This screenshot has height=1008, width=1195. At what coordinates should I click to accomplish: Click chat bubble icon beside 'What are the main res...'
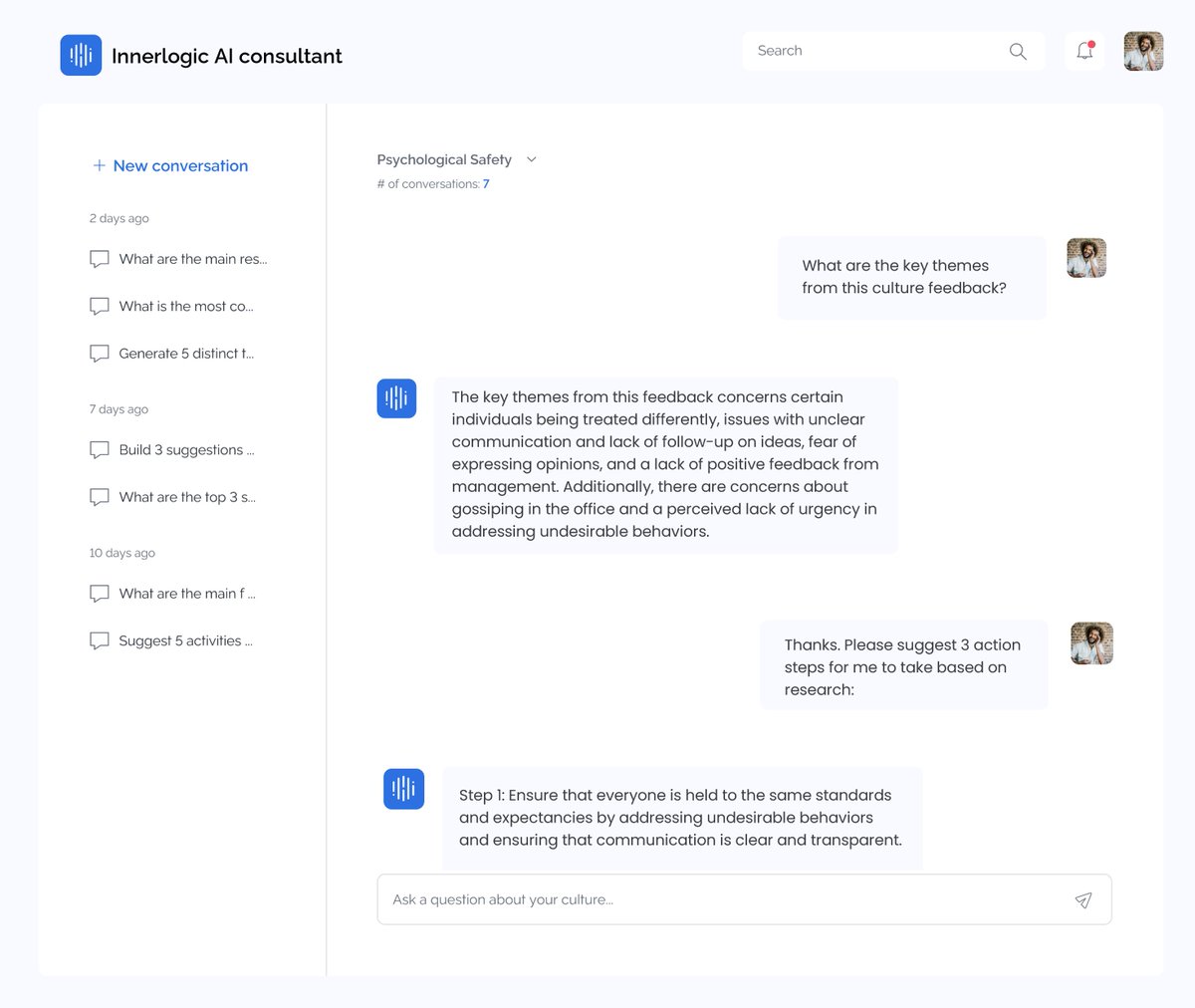point(100,259)
